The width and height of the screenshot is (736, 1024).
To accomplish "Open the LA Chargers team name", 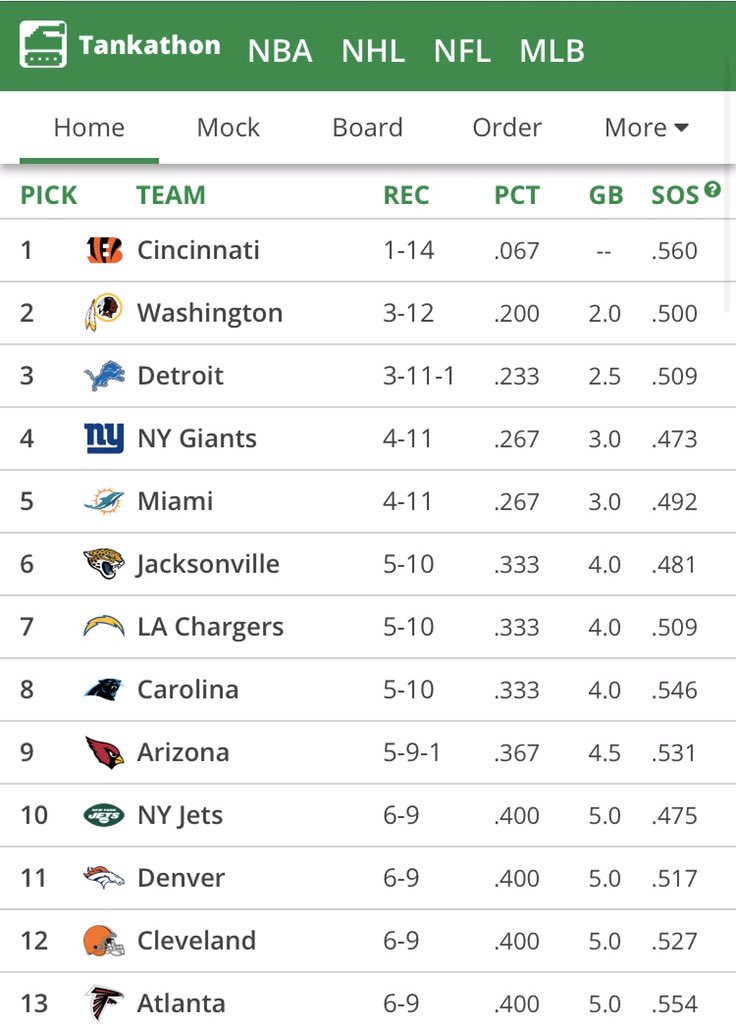I will pyautogui.click(x=210, y=627).
